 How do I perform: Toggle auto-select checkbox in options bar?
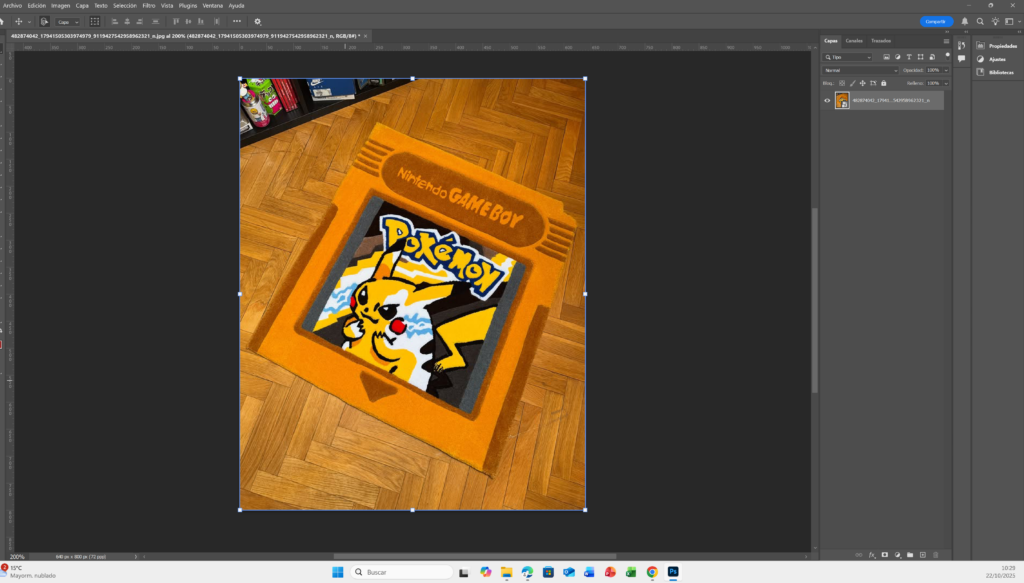click(x=44, y=21)
